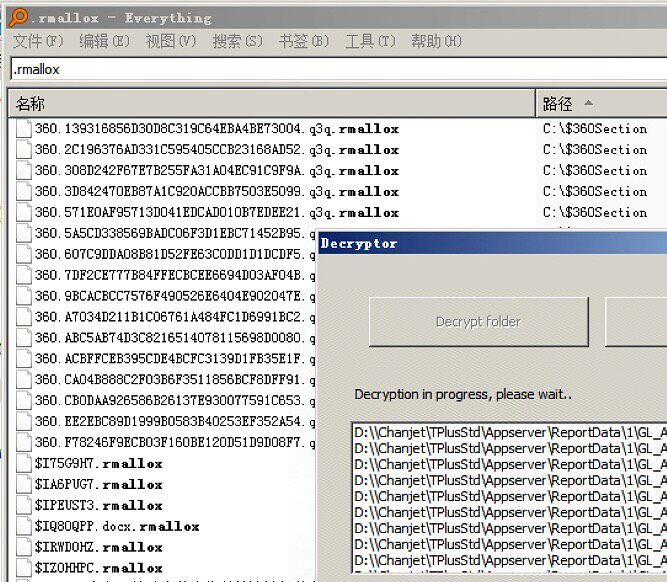667x582 pixels.
Task: Select file name 360.571E0AF95713D041EDCAD010B7EDEE21.q3q.rmallox
Action: pos(217,212)
